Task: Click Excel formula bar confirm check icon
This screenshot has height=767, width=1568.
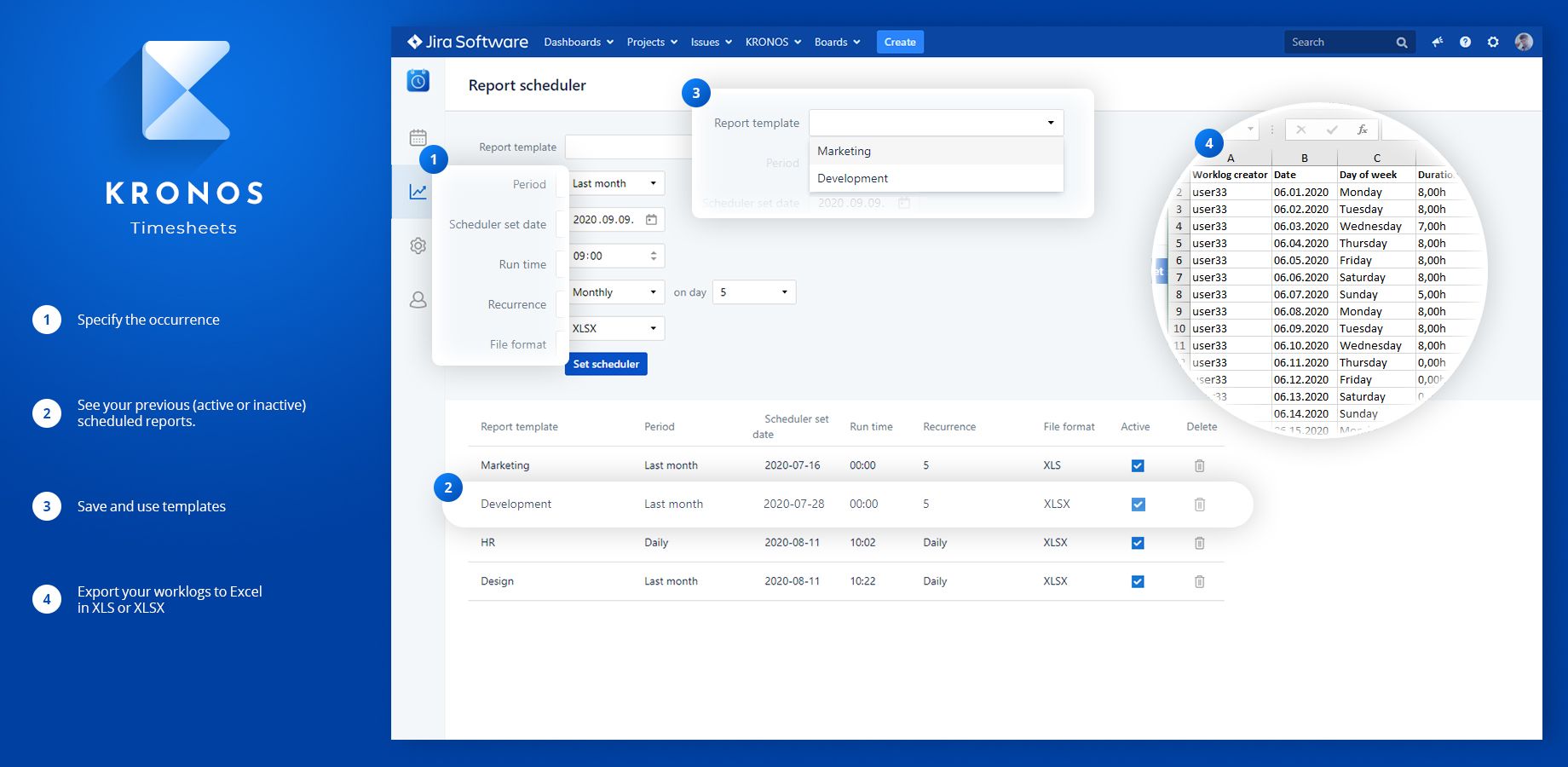Action: [x=1331, y=130]
